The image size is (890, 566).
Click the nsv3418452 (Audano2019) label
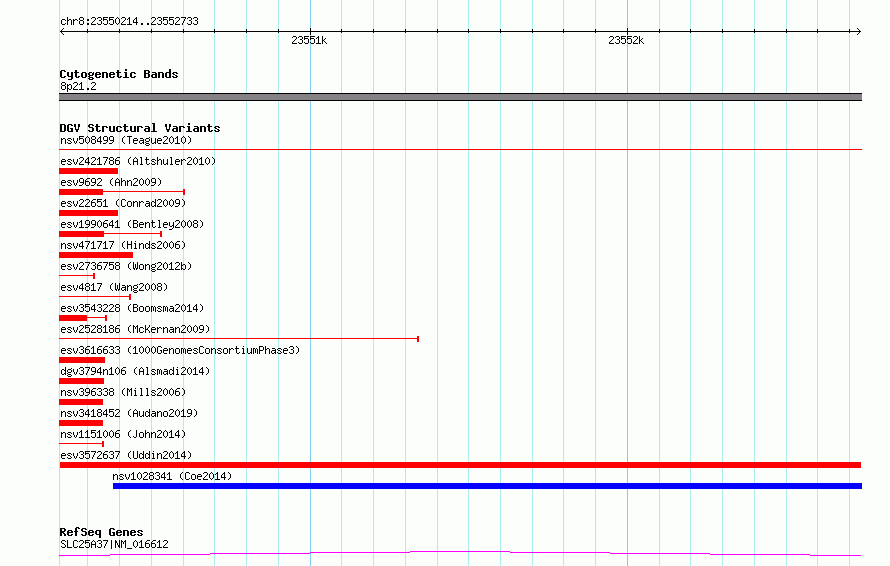(129, 413)
